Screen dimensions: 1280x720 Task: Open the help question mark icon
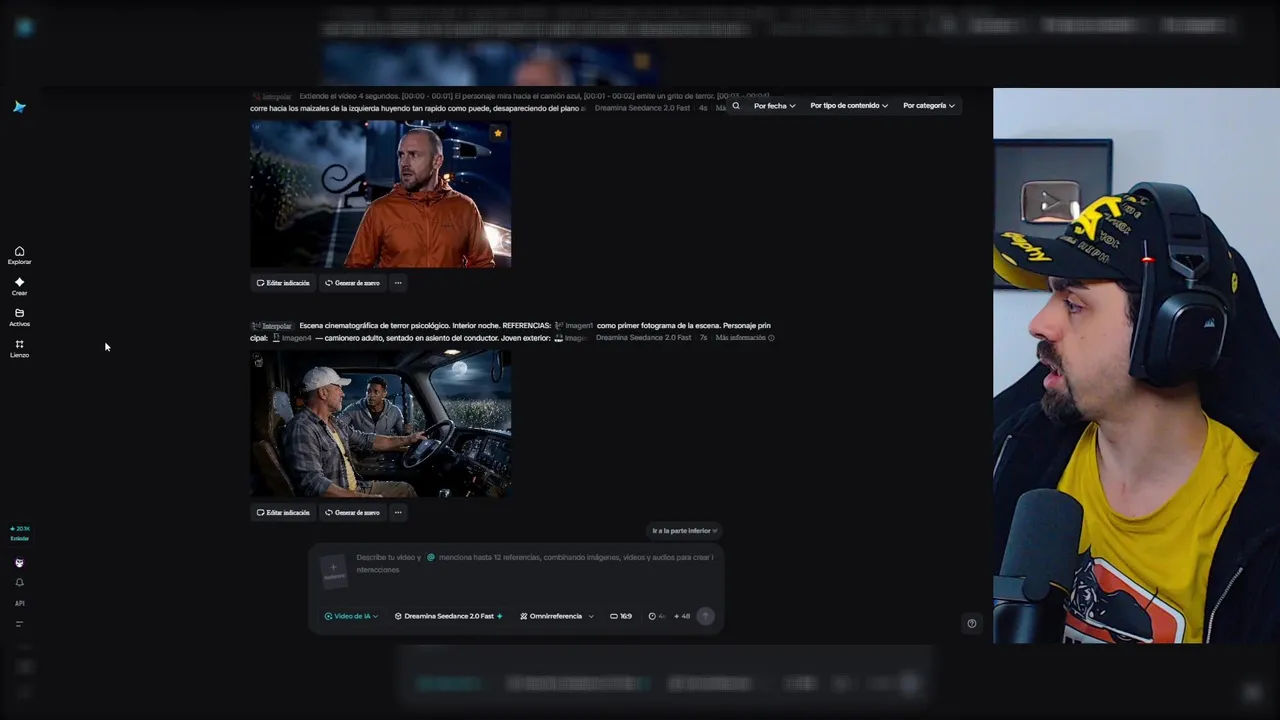(x=971, y=624)
